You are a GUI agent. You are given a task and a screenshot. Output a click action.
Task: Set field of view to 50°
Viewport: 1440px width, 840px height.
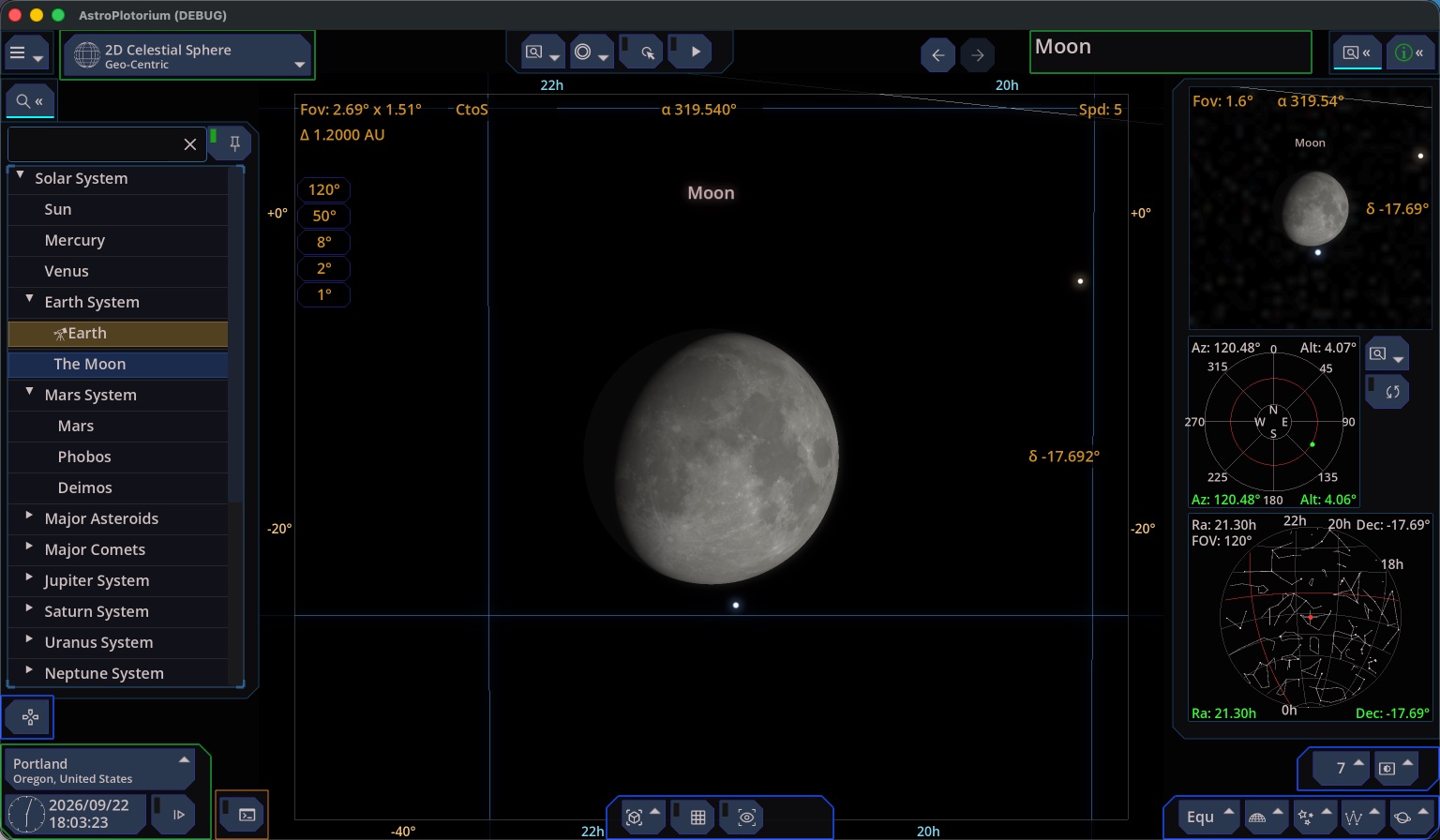pyautogui.click(x=323, y=216)
